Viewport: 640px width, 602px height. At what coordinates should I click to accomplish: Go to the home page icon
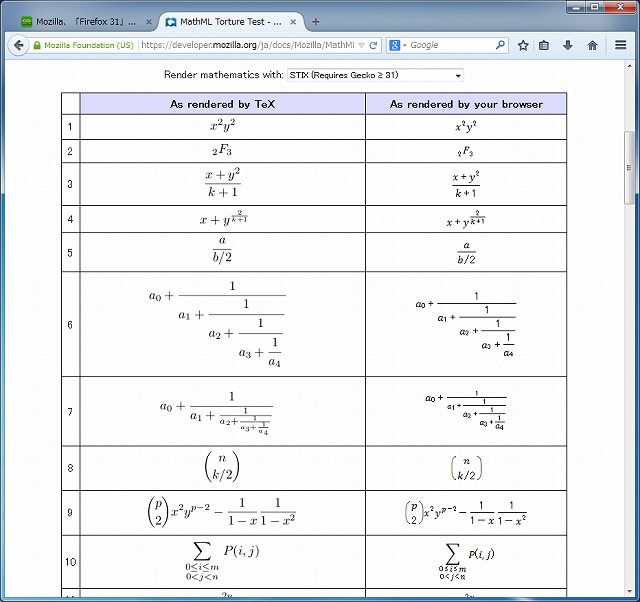click(592, 45)
